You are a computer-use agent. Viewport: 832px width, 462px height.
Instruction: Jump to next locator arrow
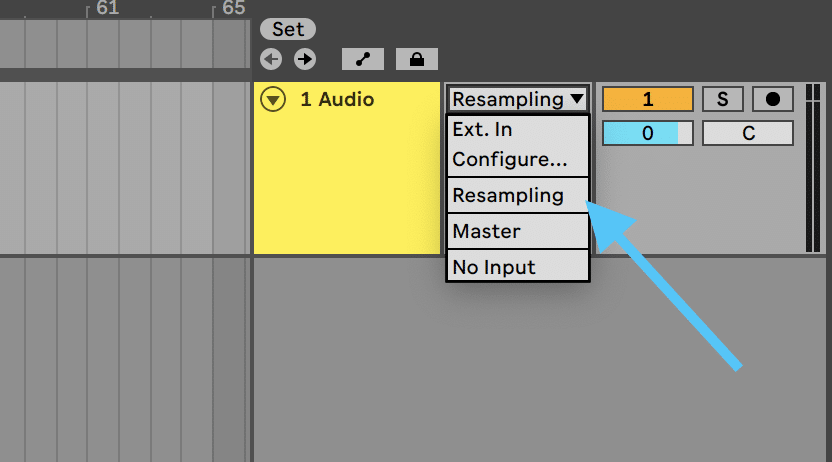[x=305, y=59]
